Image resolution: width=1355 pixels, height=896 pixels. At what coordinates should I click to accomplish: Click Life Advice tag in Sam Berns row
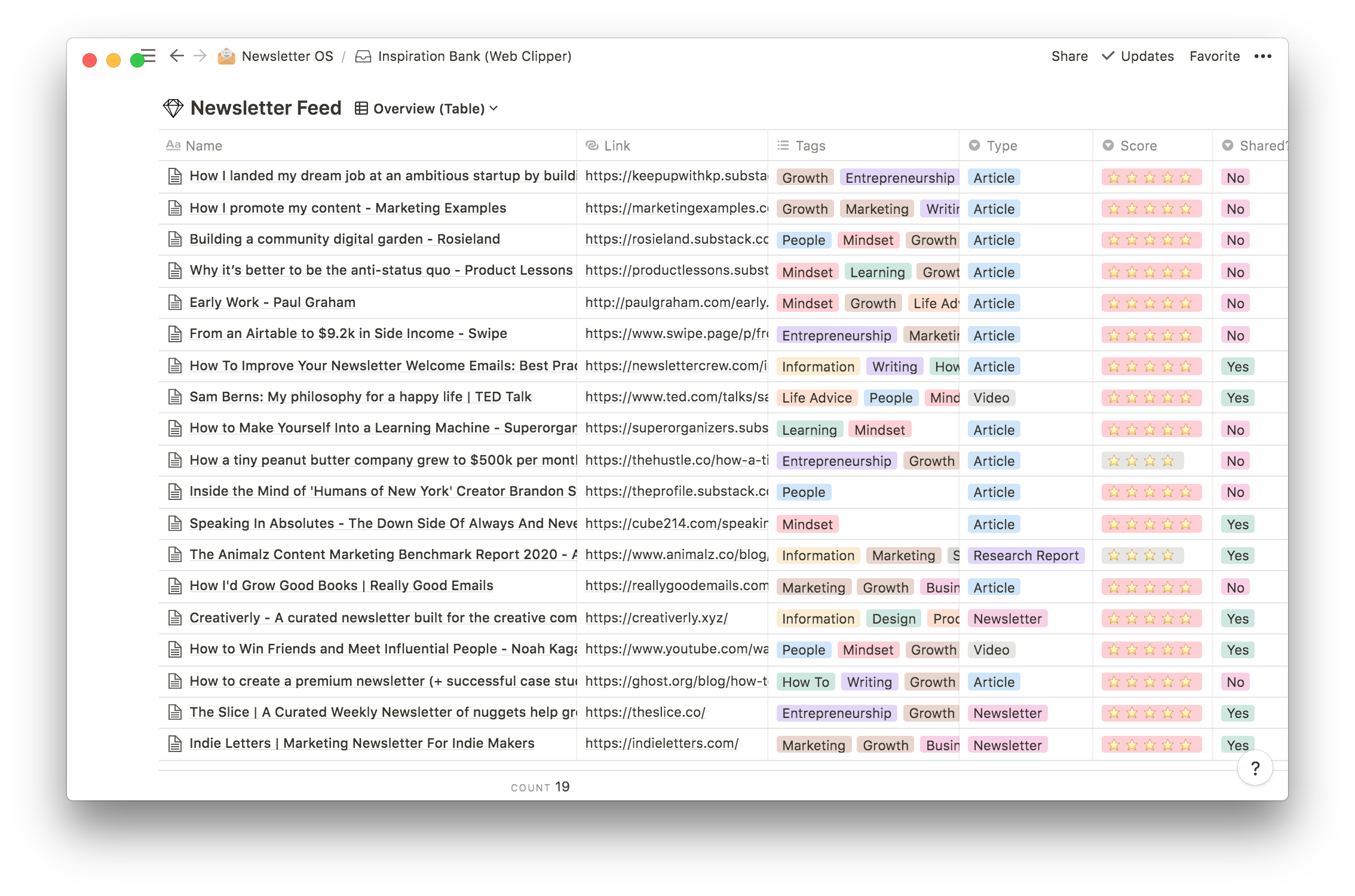tap(817, 398)
